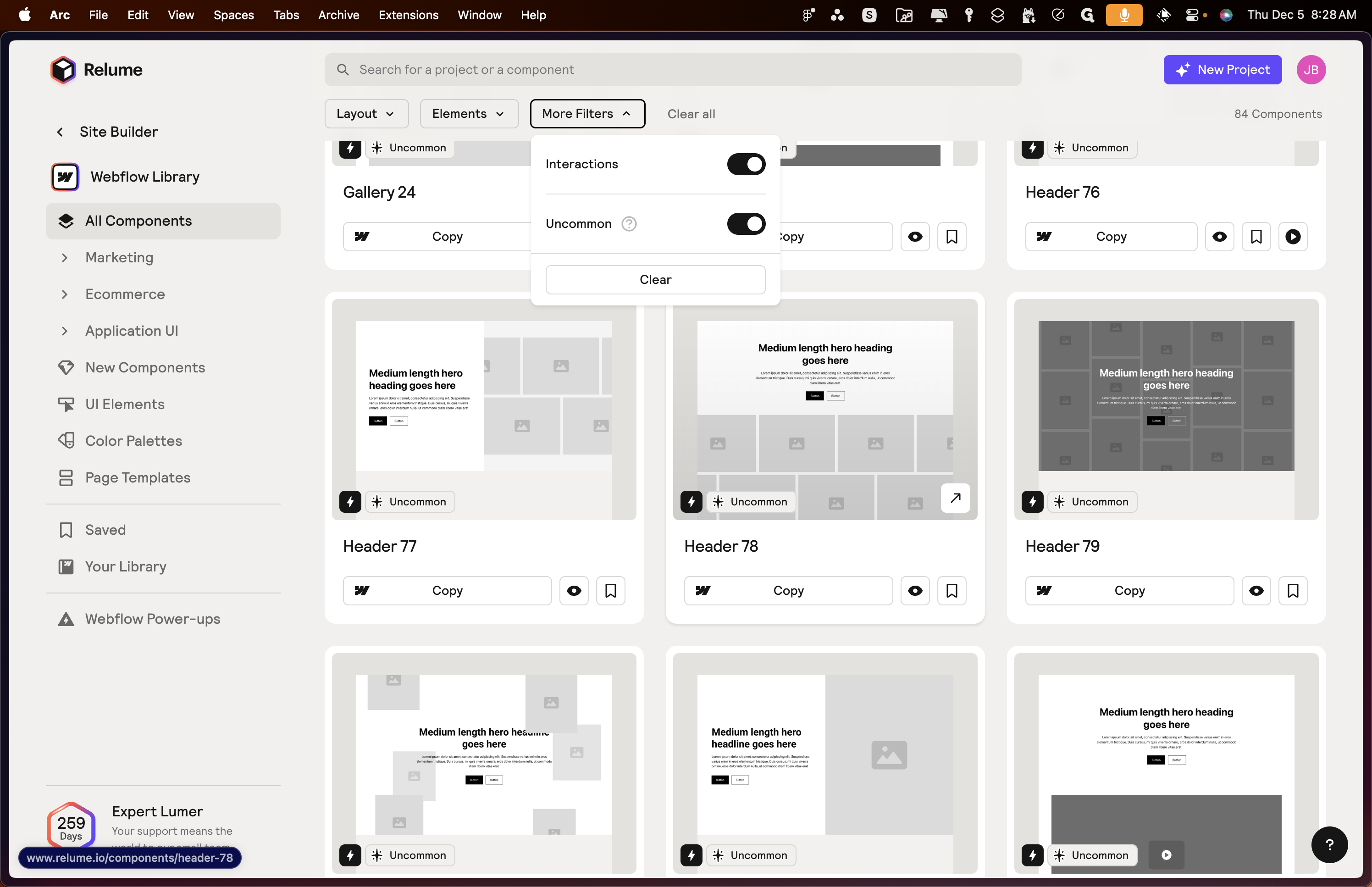Open the Extensions menu
The image size is (1372, 887).
click(x=408, y=15)
